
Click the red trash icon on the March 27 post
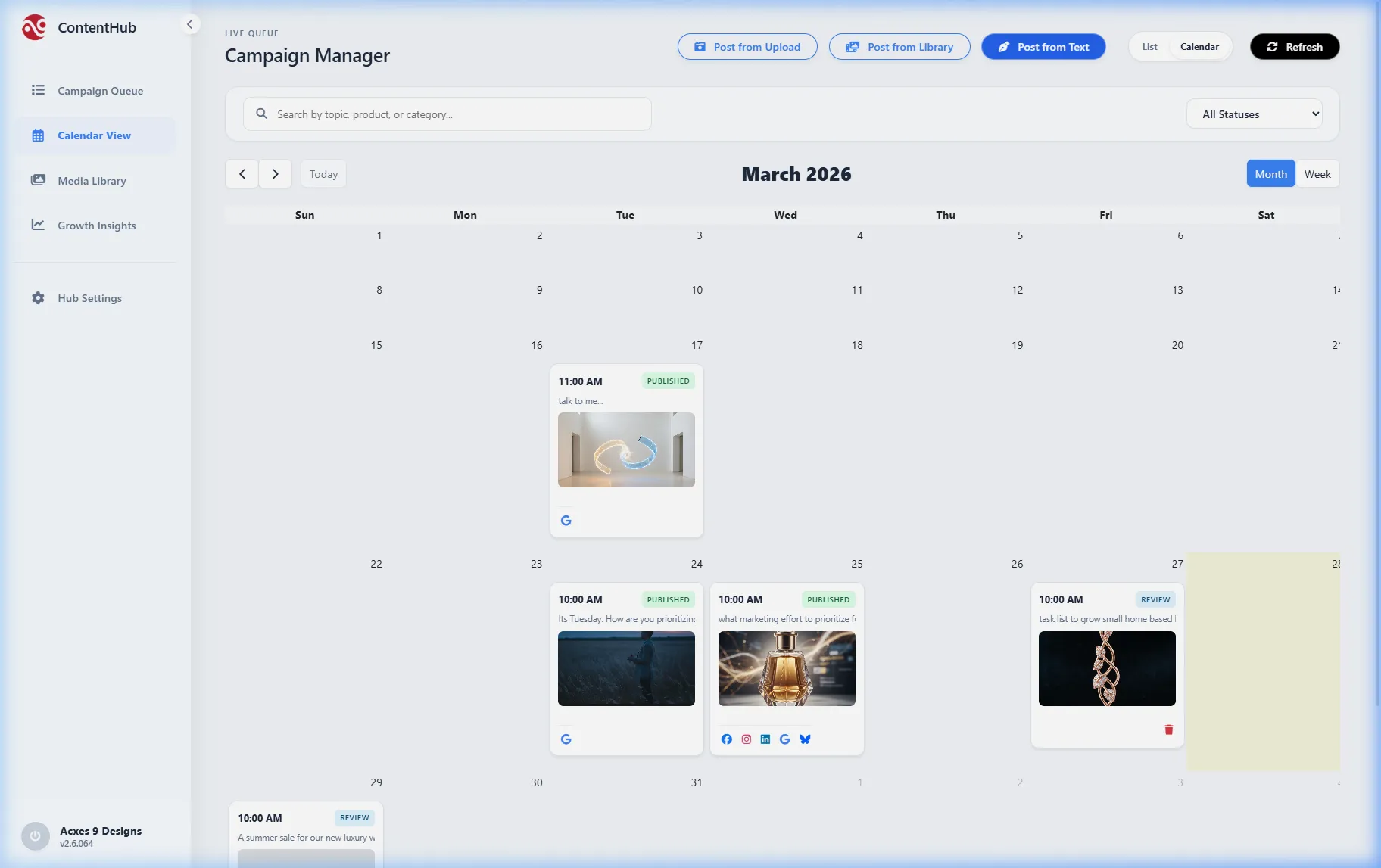1168,730
